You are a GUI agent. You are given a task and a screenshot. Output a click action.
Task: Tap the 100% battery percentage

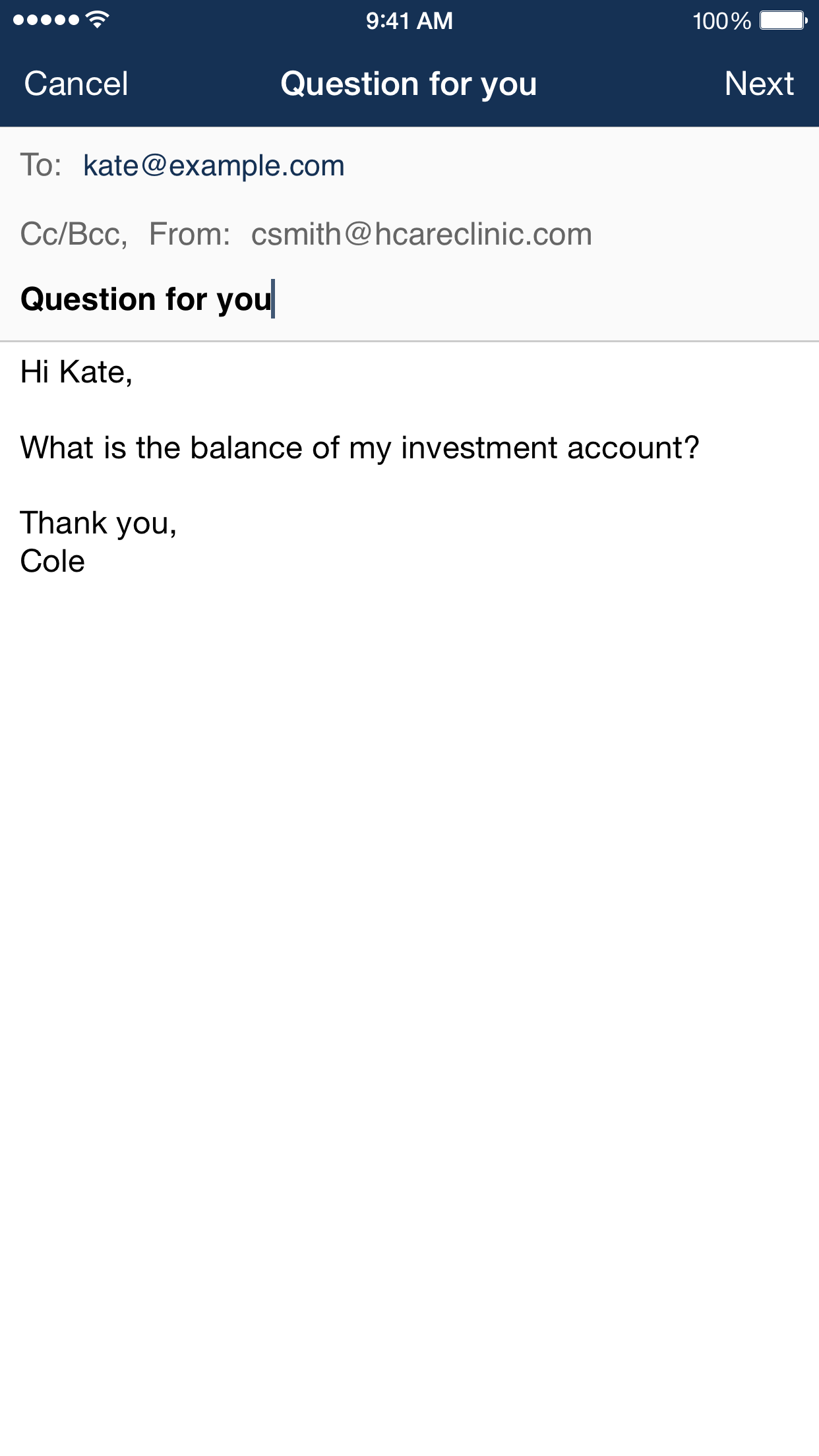coord(721,21)
